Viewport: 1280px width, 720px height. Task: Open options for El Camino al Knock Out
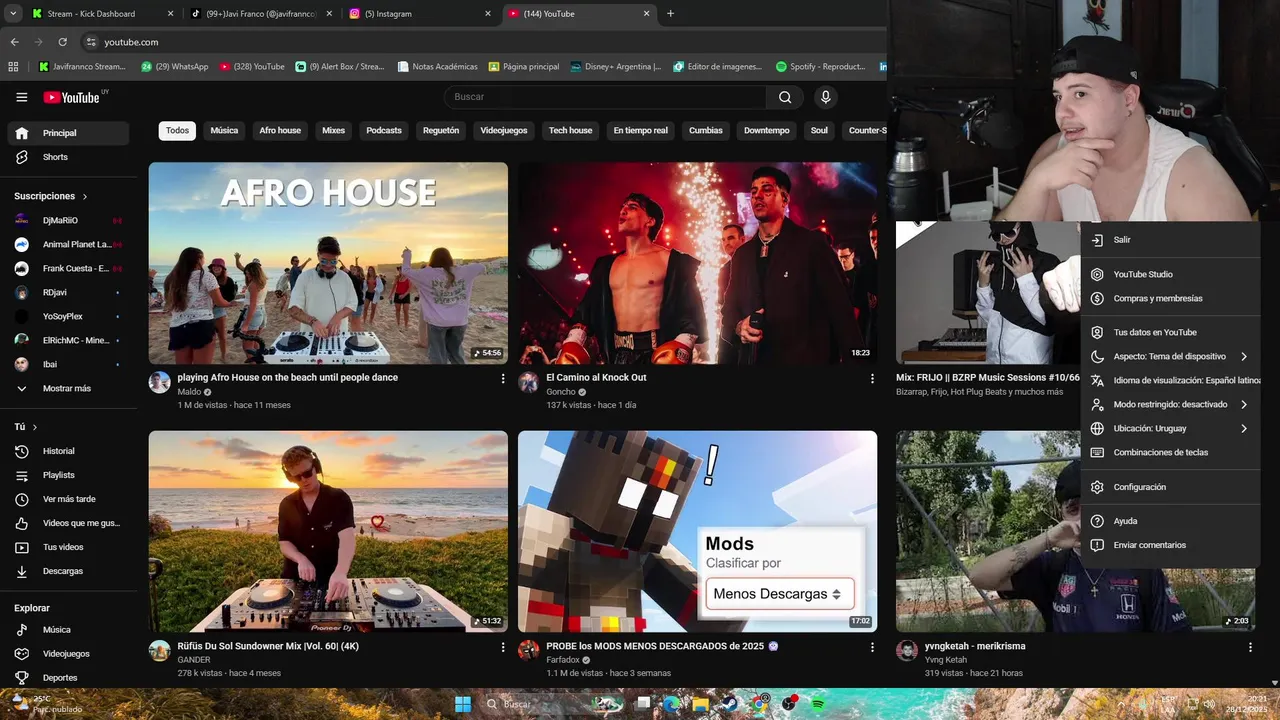point(872,379)
